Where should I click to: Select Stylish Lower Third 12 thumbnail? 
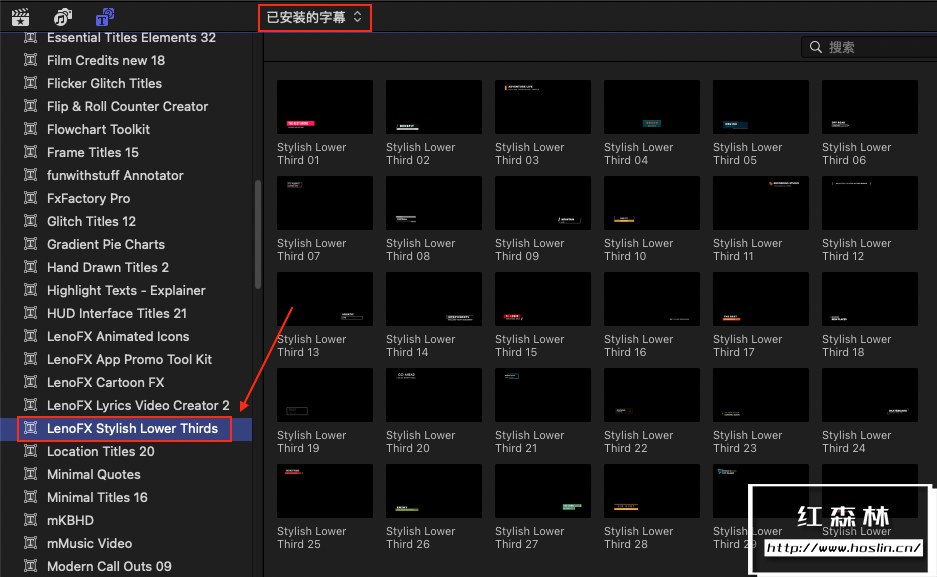point(869,203)
